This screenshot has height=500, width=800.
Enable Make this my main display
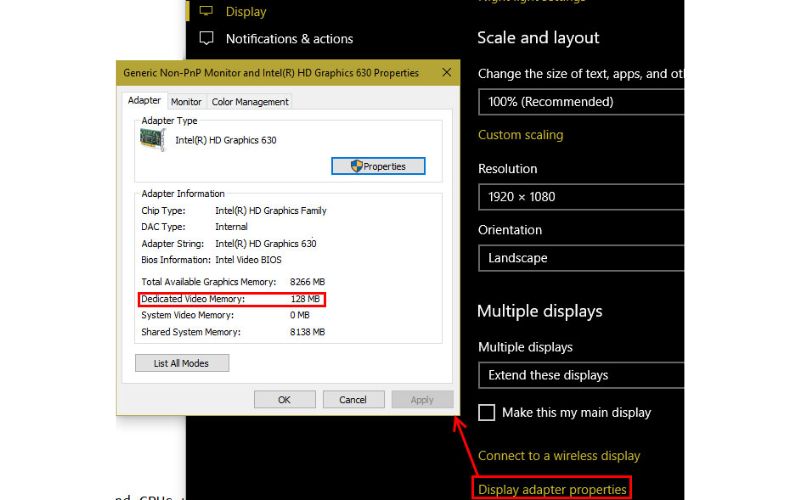point(487,412)
